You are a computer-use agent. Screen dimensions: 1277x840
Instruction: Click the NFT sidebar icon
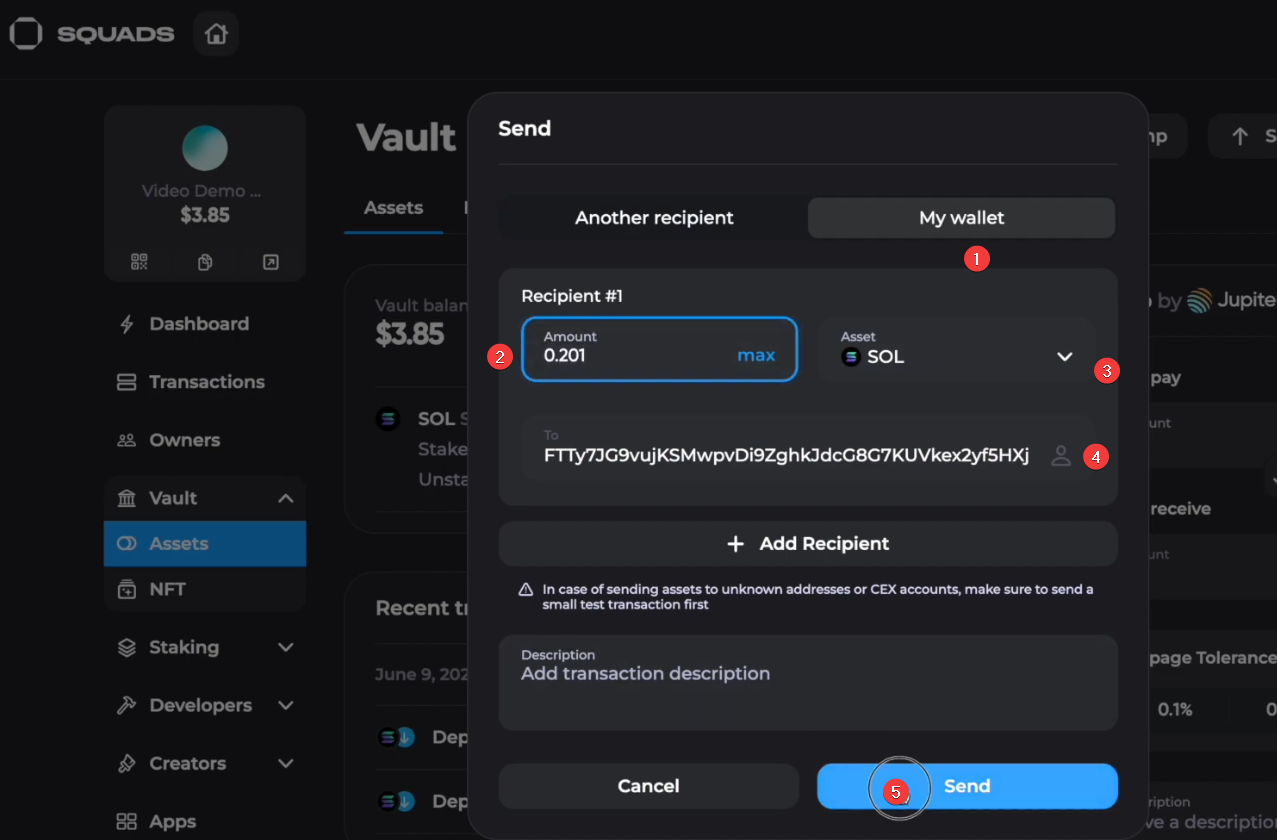pyautogui.click(x=128, y=590)
